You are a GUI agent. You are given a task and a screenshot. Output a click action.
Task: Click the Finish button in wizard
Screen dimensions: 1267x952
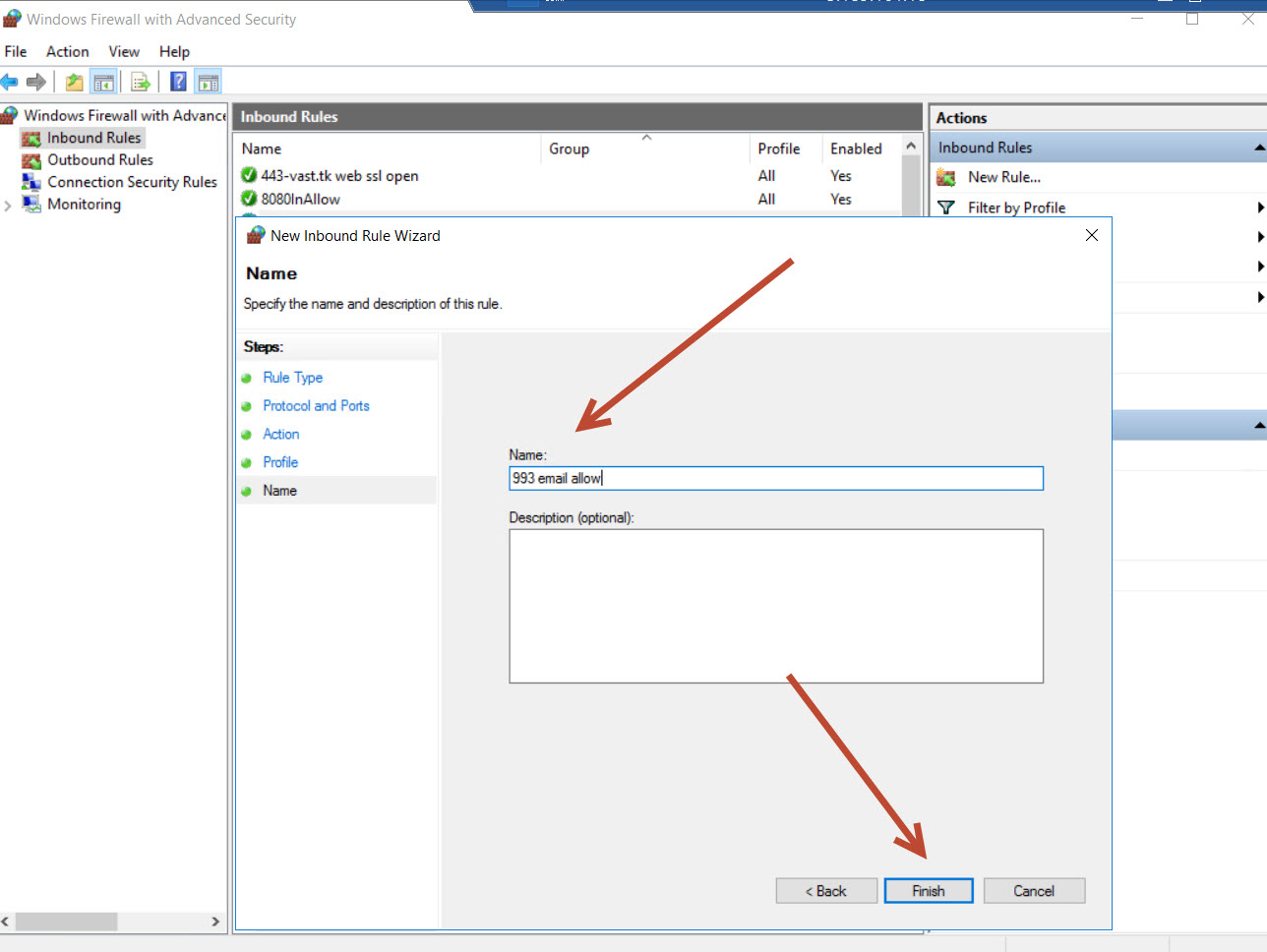(x=928, y=891)
